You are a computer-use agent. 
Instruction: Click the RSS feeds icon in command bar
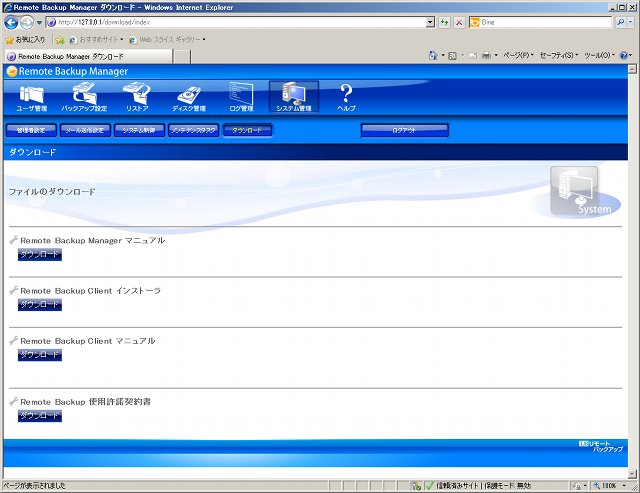pos(452,56)
